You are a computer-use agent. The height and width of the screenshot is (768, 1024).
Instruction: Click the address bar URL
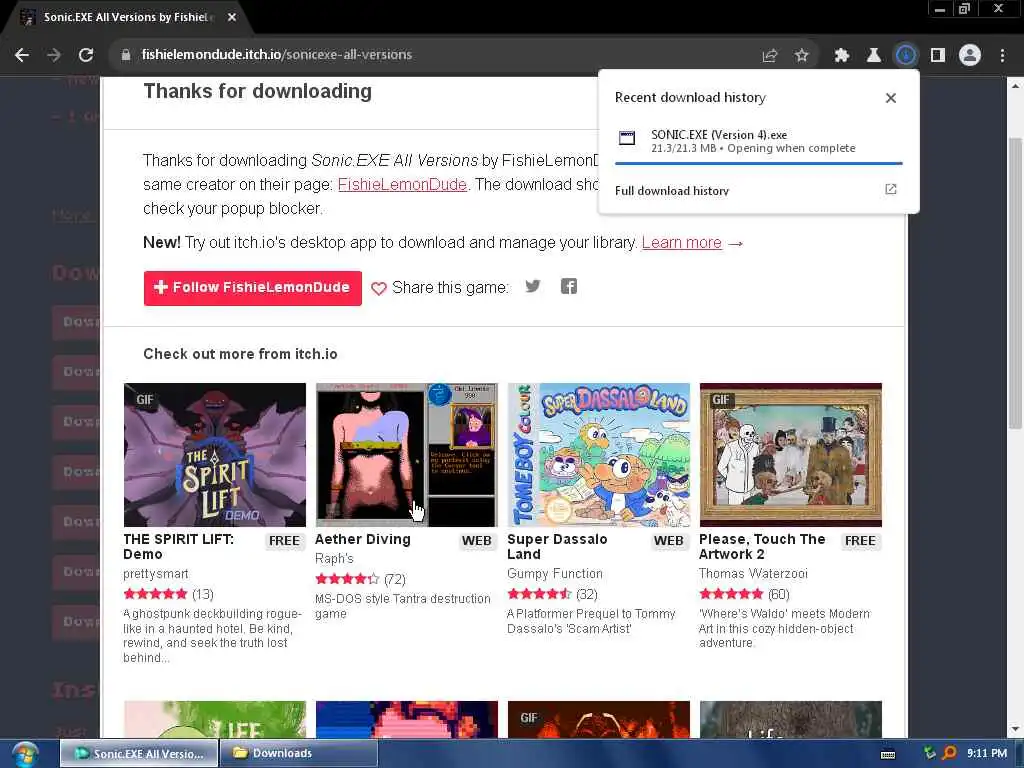277,55
